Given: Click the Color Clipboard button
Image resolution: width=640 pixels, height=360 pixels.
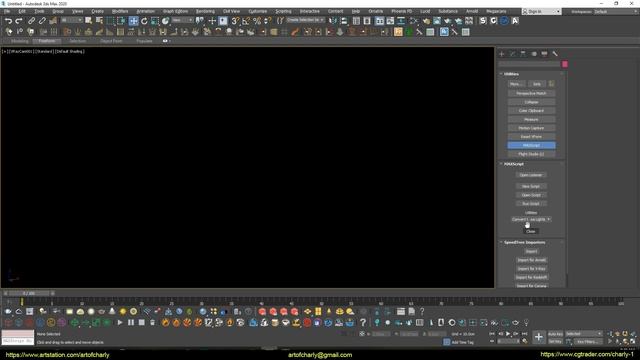Looking at the screenshot, I should [x=531, y=111].
